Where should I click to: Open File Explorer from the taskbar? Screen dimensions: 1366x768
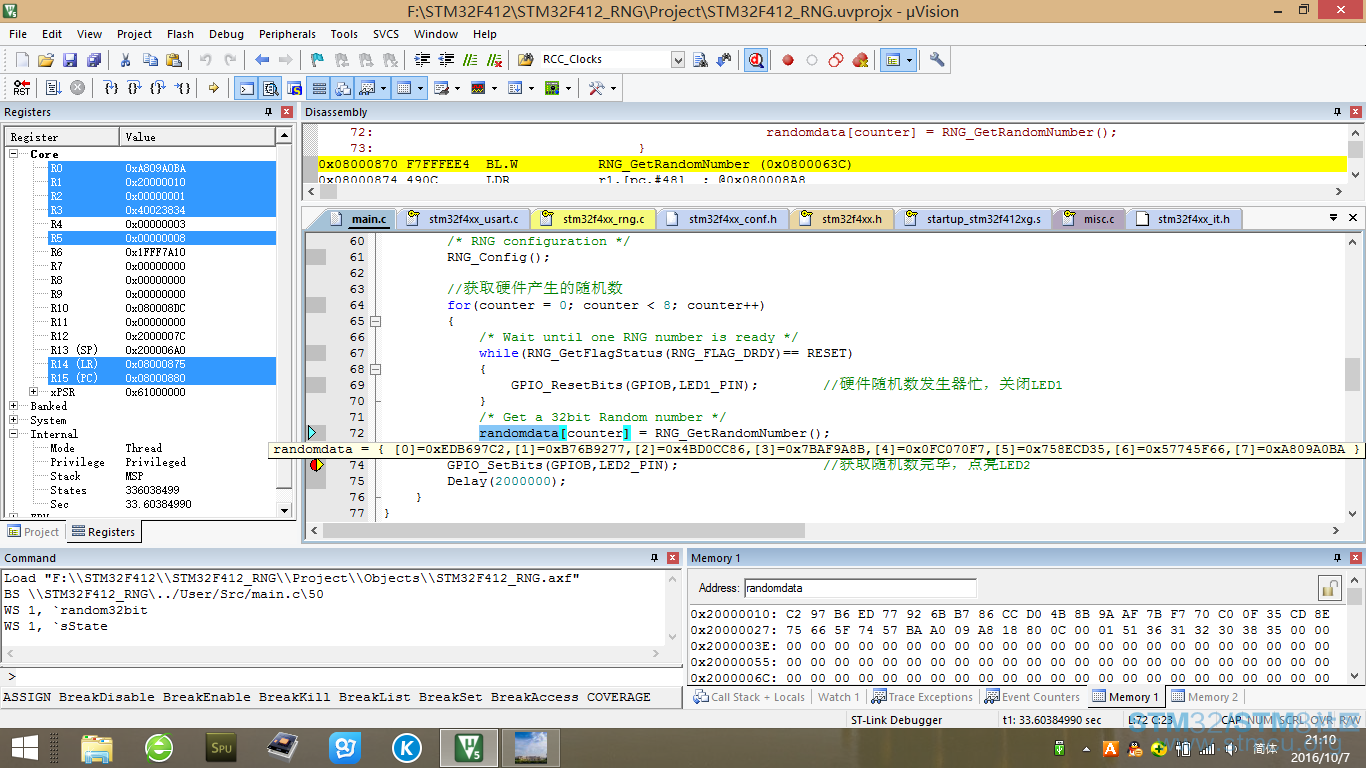coord(97,747)
